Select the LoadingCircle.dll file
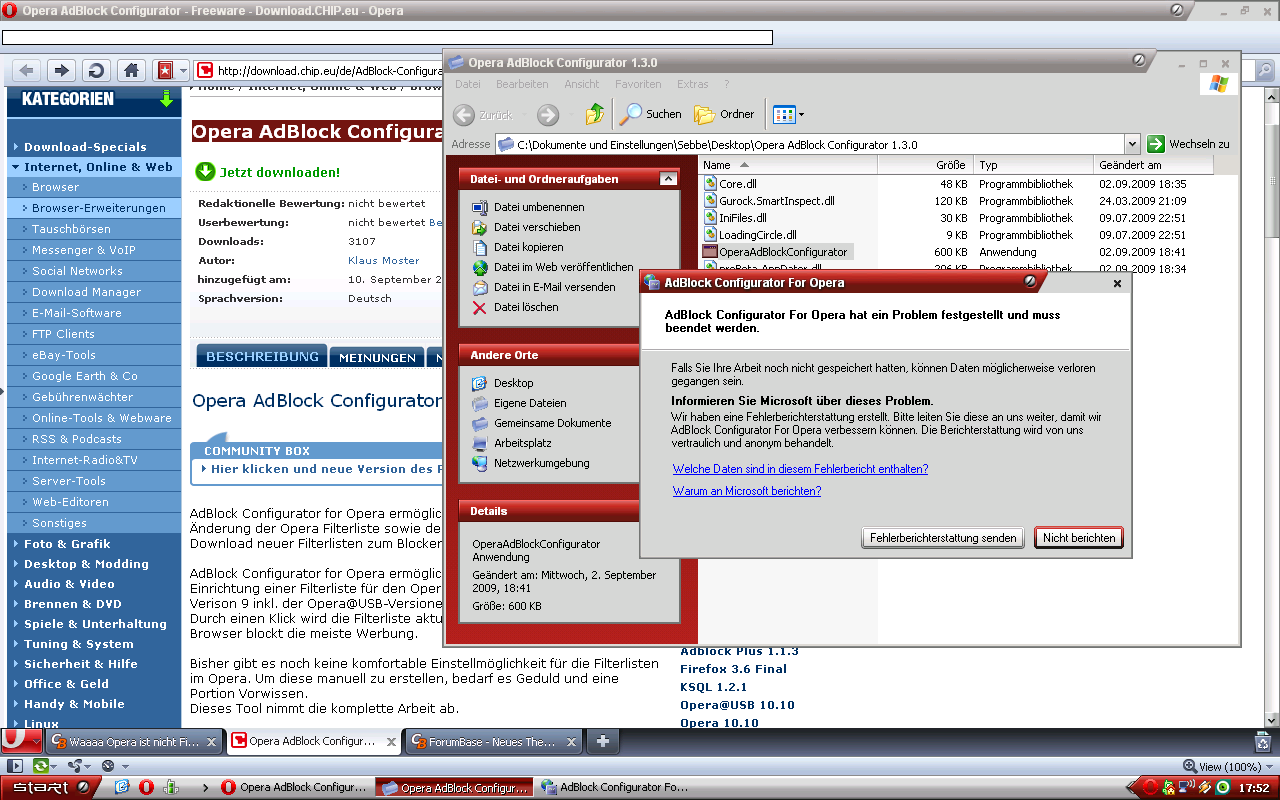The image size is (1280, 800). (750, 235)
